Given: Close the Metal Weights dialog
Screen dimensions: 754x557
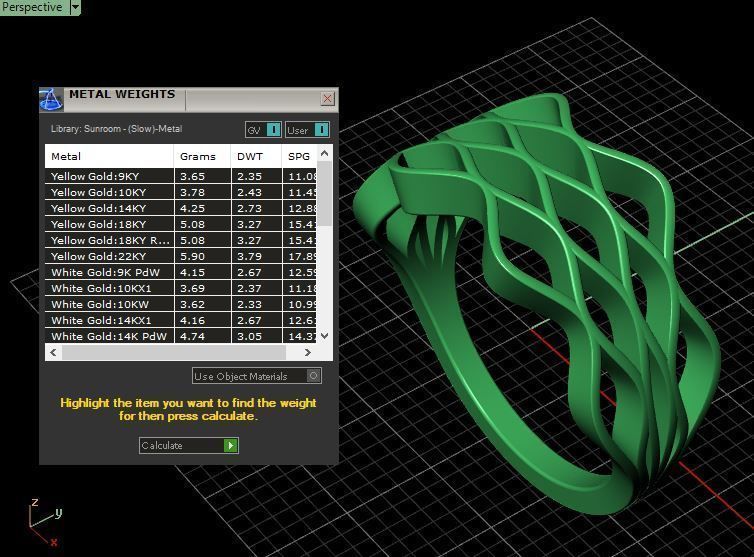Looking at the screenshot, I should click(x=327, y=99).
